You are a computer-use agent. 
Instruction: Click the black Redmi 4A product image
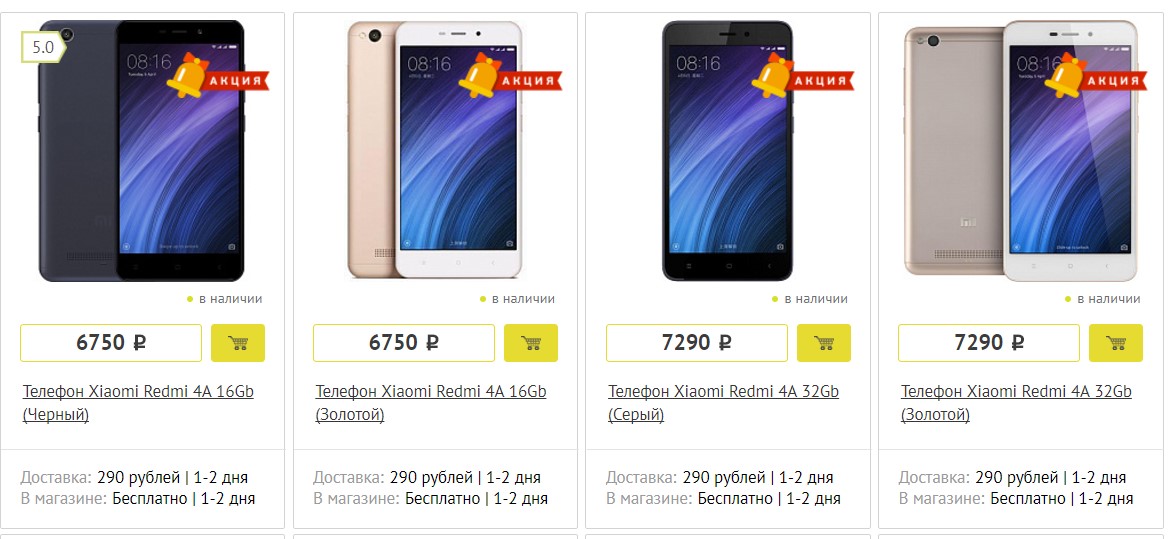[x=142, y=151]
